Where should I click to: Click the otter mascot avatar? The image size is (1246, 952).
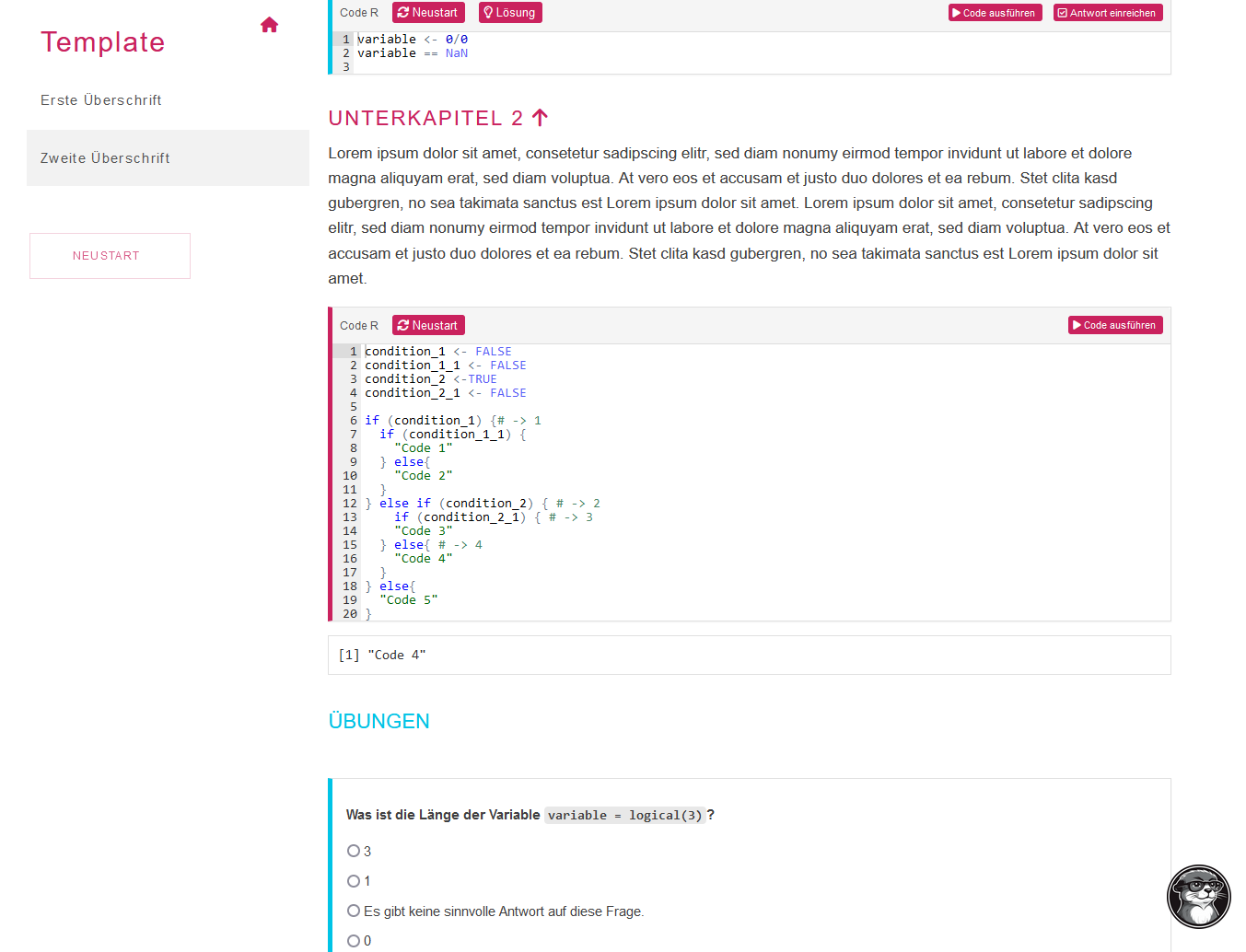point(1198,897)
